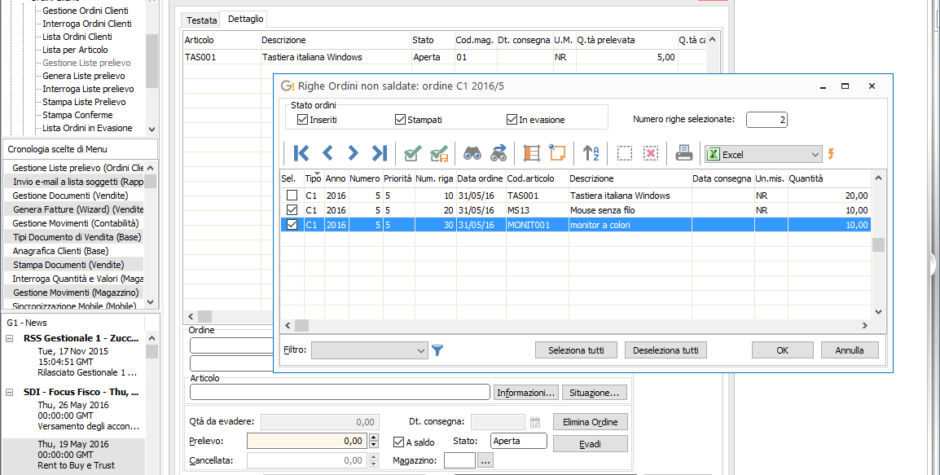Click the Seleziona tutti button
Screen dimensions: 940x475
(576, 350)
